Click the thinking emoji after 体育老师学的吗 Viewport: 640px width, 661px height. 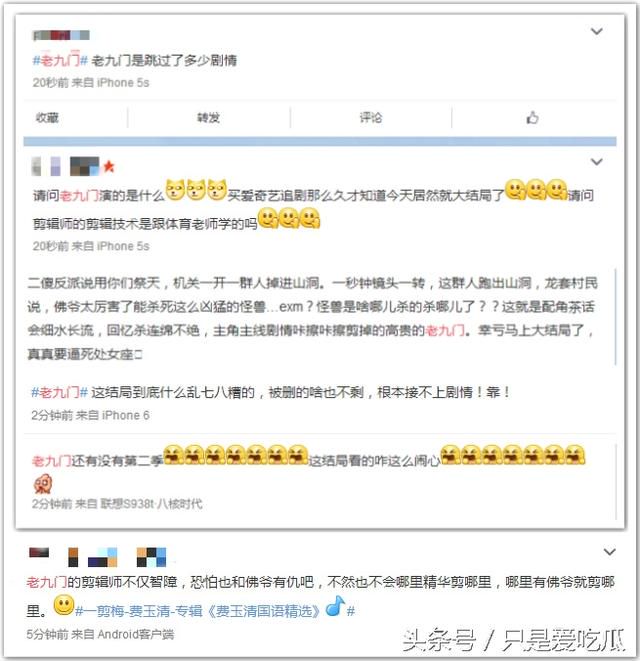268,219
